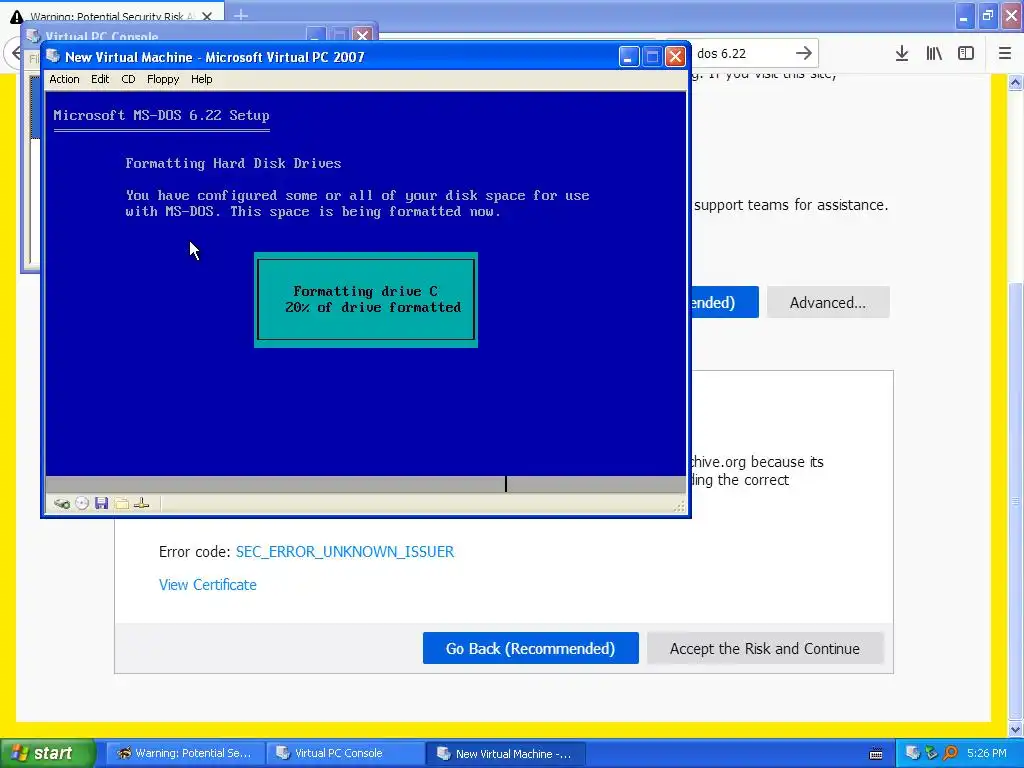Click the Firefox vertical scrollbar thumb
Screen dimensions: 1024x768
(1016, 501)
